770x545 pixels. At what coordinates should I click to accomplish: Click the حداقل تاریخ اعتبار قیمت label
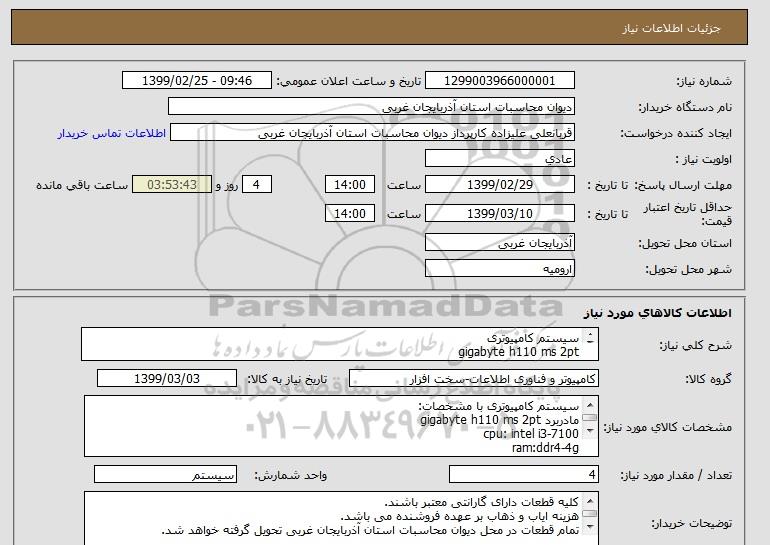tap(688, 214)
